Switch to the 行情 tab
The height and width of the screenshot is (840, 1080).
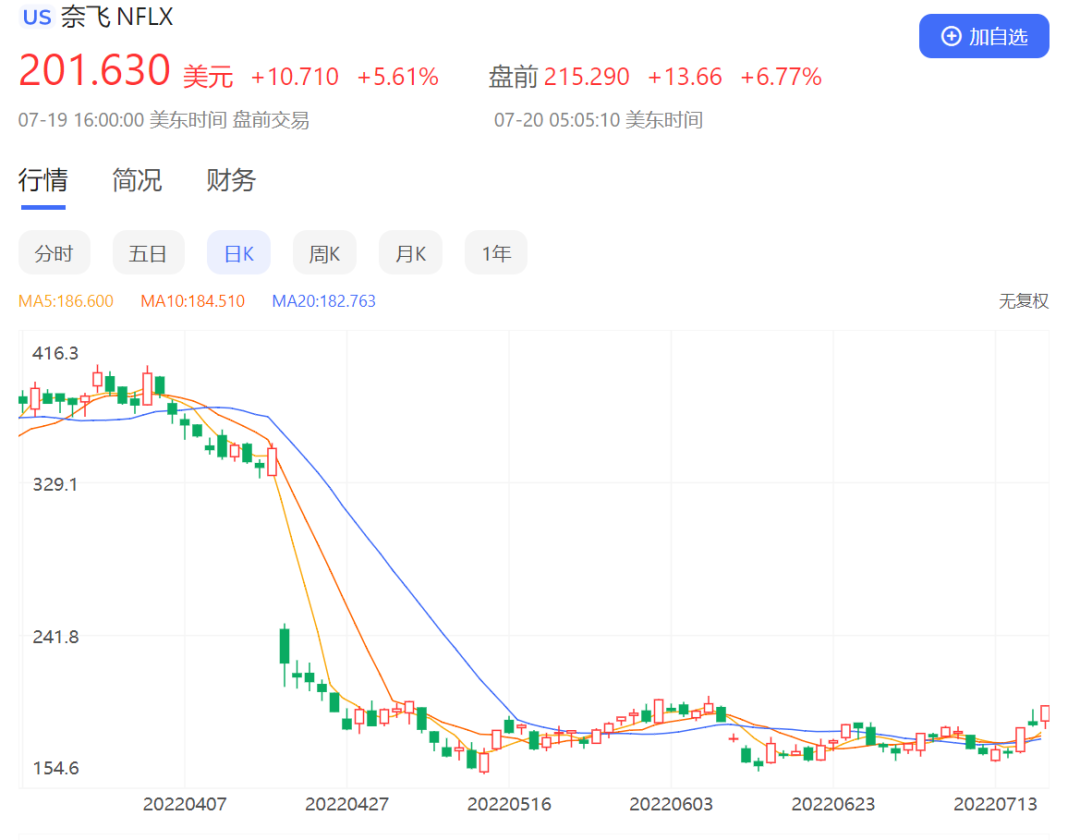[43, 180]
